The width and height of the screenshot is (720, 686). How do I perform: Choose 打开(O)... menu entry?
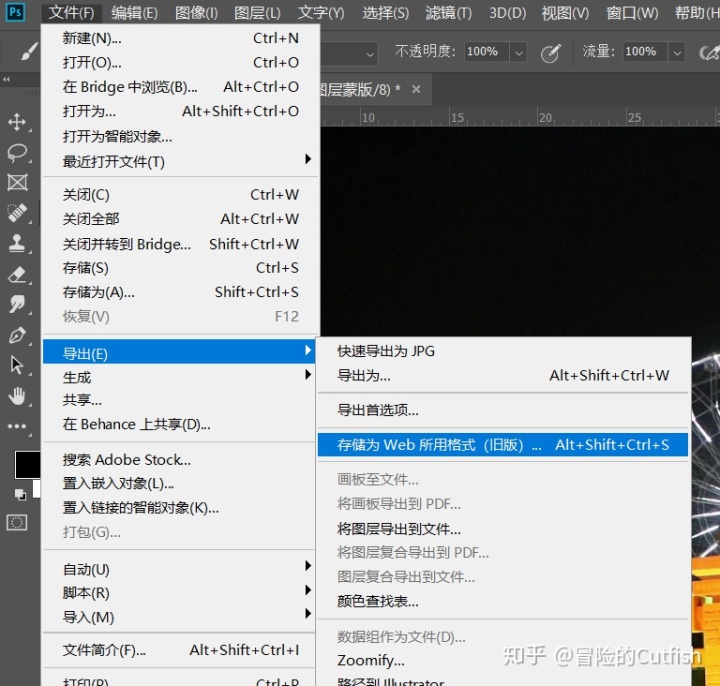point(180,62)
